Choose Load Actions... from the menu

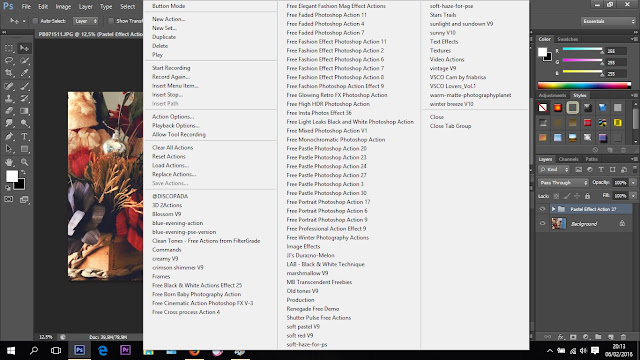click(x=171, y=165)
